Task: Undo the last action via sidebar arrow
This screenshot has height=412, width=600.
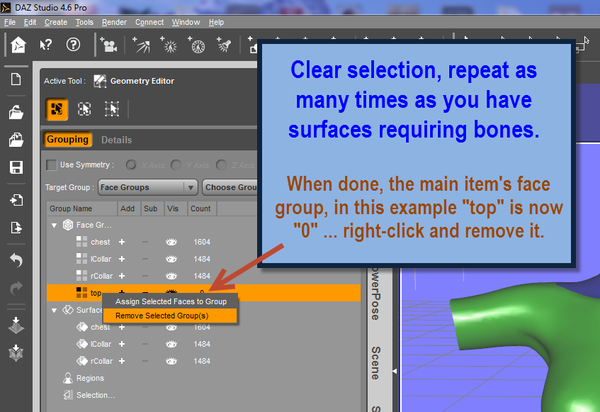Action: click(x=16, y=261)
